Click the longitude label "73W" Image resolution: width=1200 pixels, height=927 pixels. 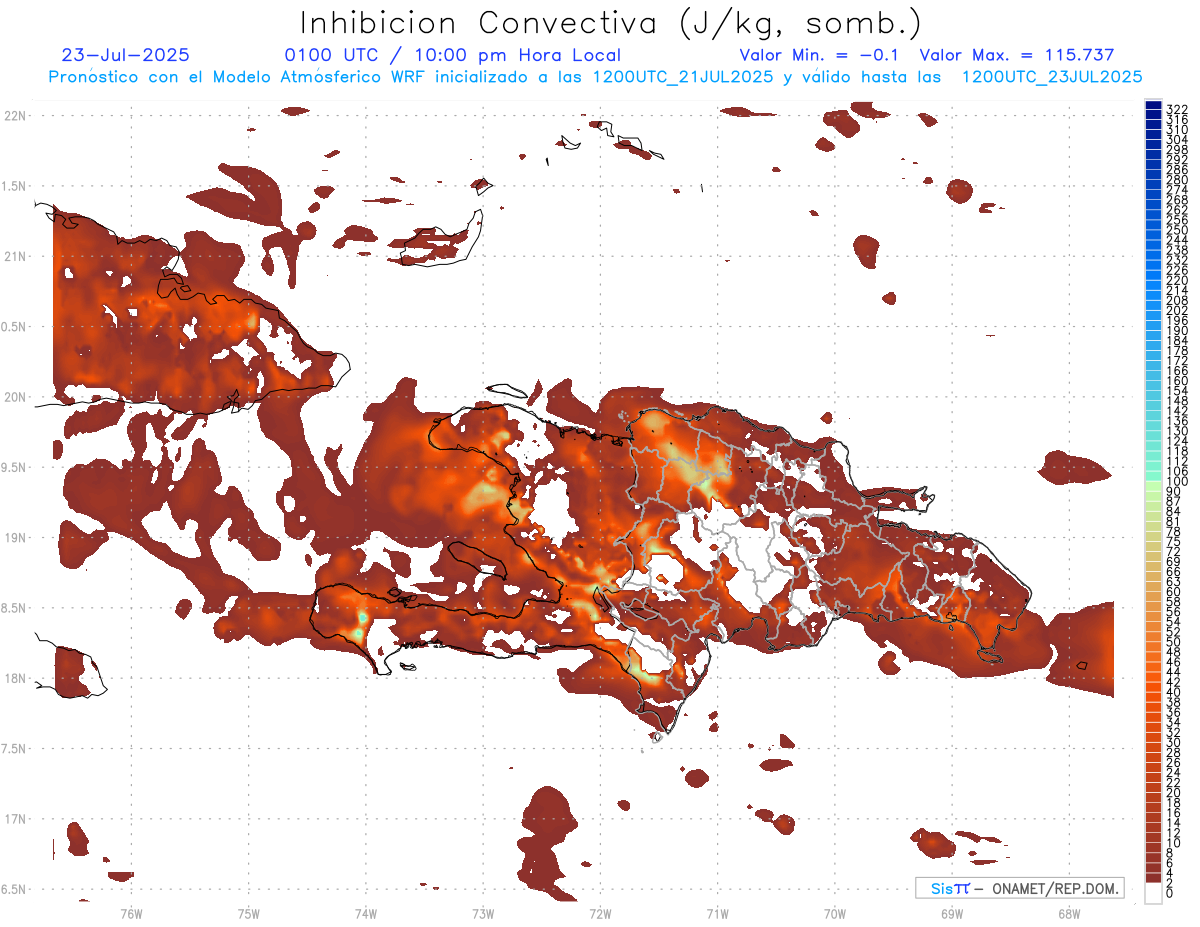[x=483, y=913]
